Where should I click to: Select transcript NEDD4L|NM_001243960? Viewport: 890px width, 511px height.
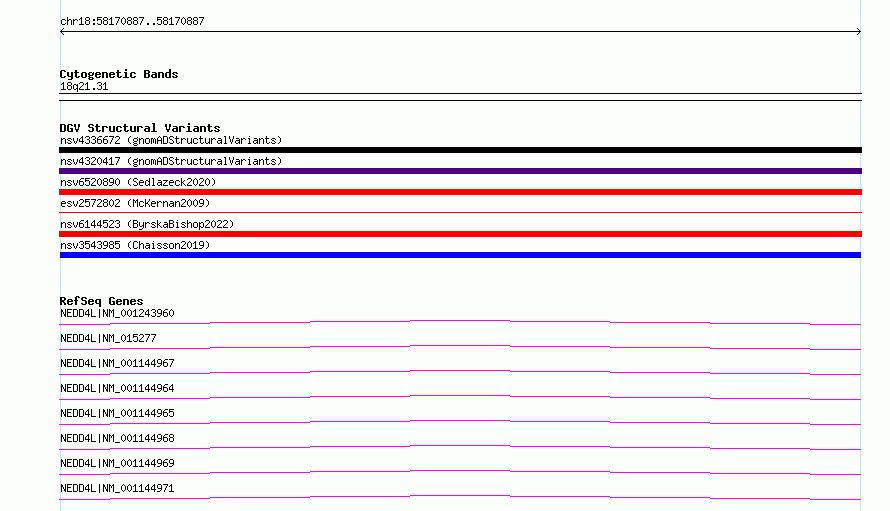[x=117, y=313]
